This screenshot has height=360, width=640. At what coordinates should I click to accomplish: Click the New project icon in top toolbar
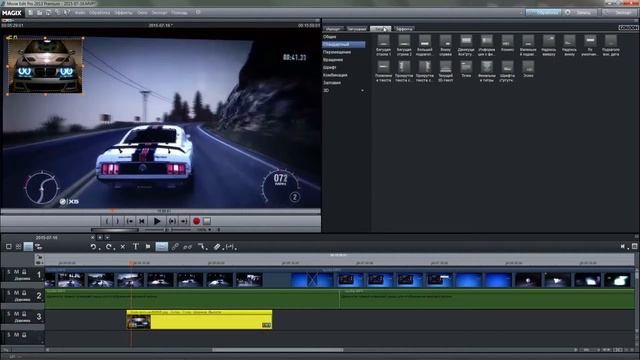tap(31, 13)
